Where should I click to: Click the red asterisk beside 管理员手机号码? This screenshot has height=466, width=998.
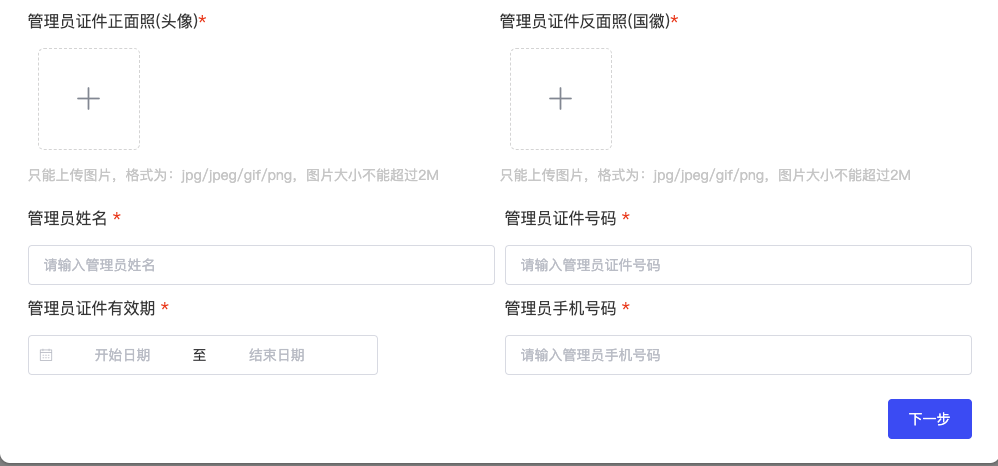click(x=626, y=308)
